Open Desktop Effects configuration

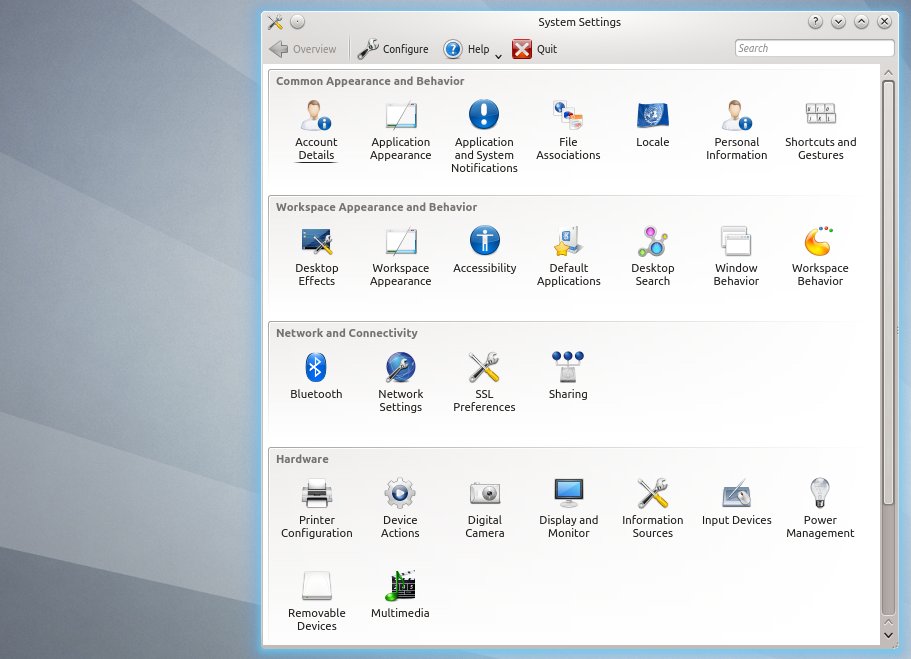316,242
